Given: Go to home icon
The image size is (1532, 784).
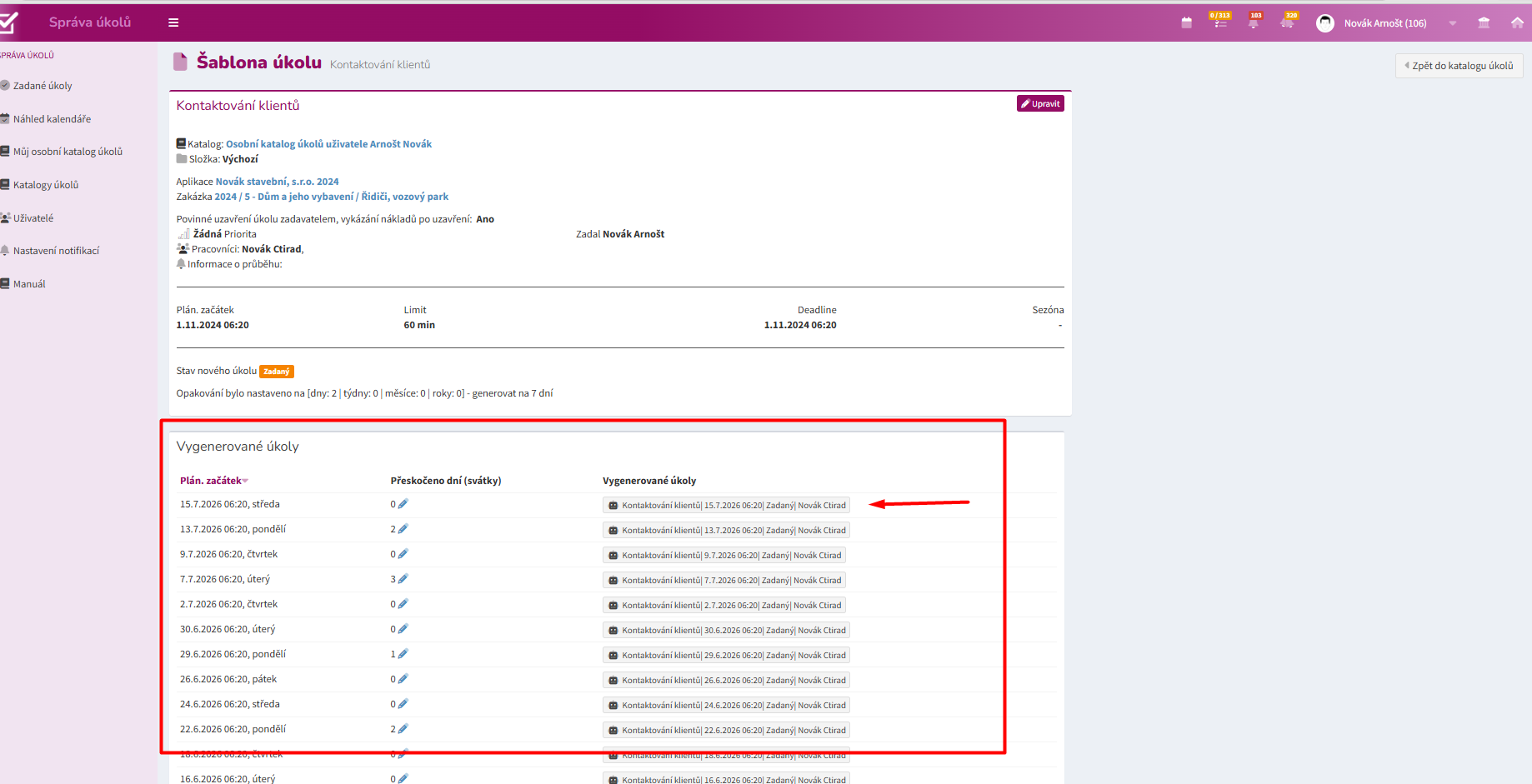Looking at the screenshot, I should [1517, 22].
